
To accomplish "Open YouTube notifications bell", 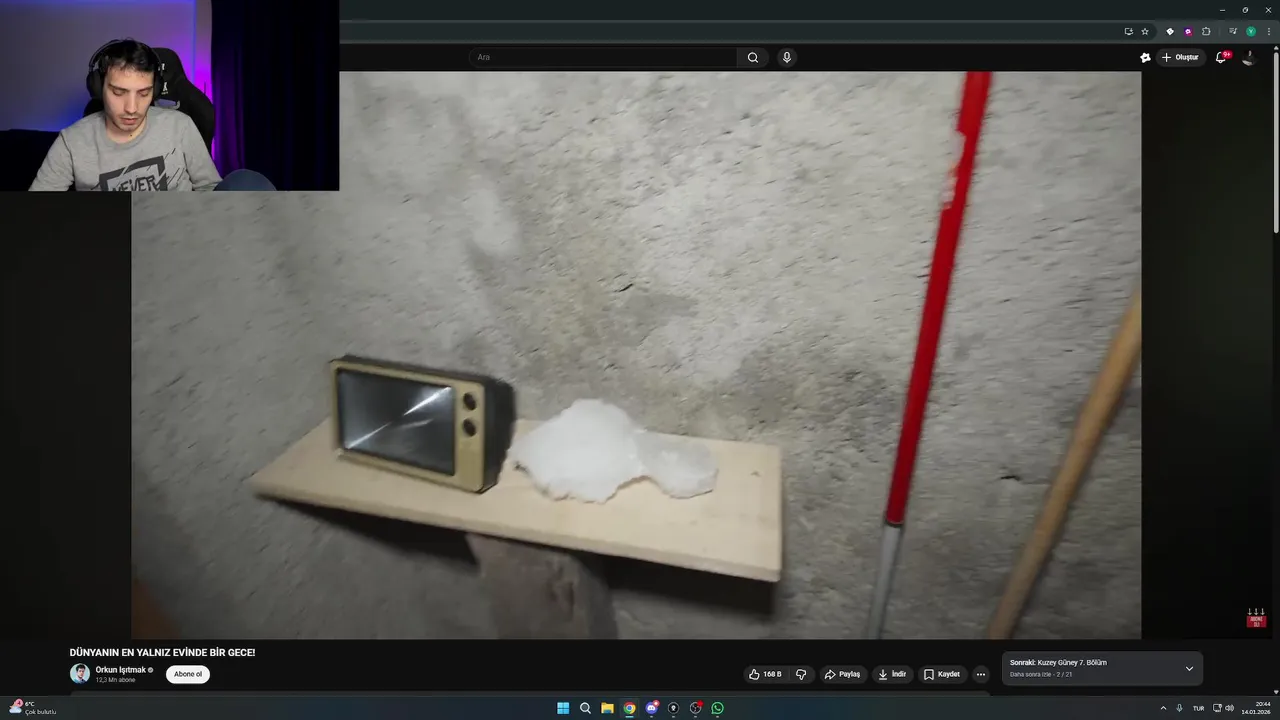I will (x=1221, y=57).
